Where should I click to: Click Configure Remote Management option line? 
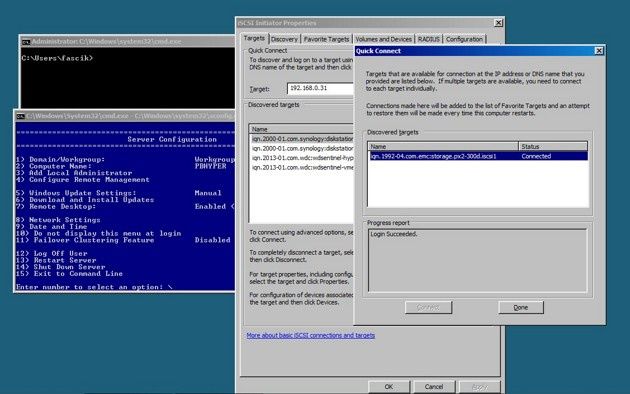[x=83, y=180]
